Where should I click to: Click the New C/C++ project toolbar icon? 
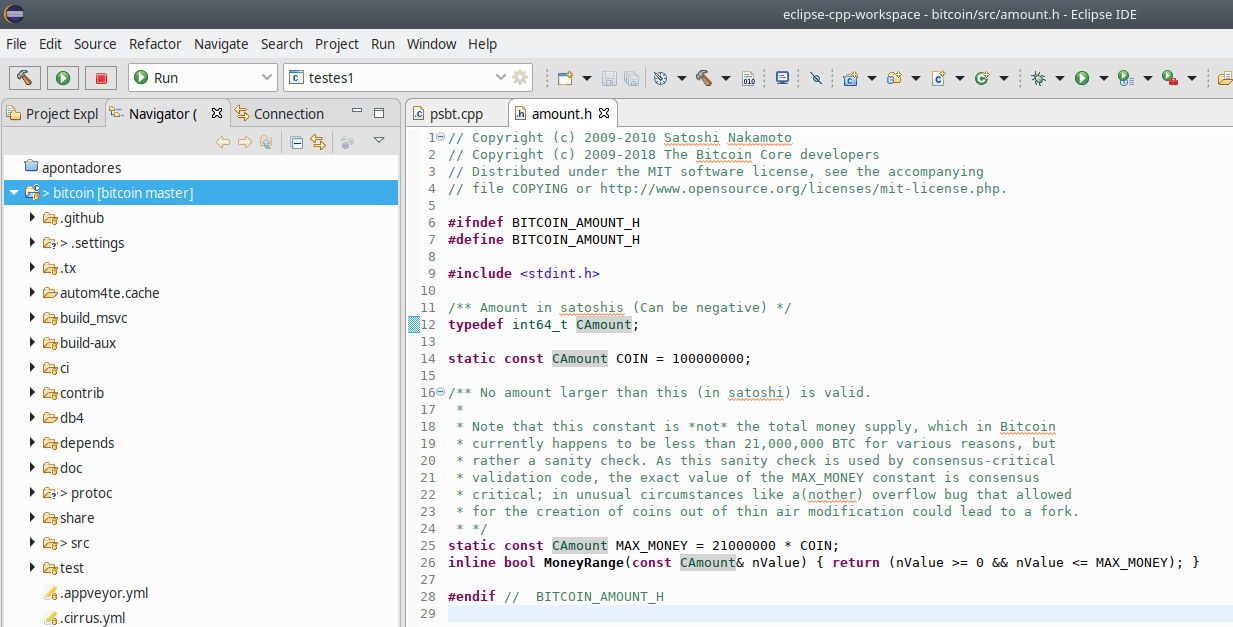pyautogui.click(x=849, y=77)
